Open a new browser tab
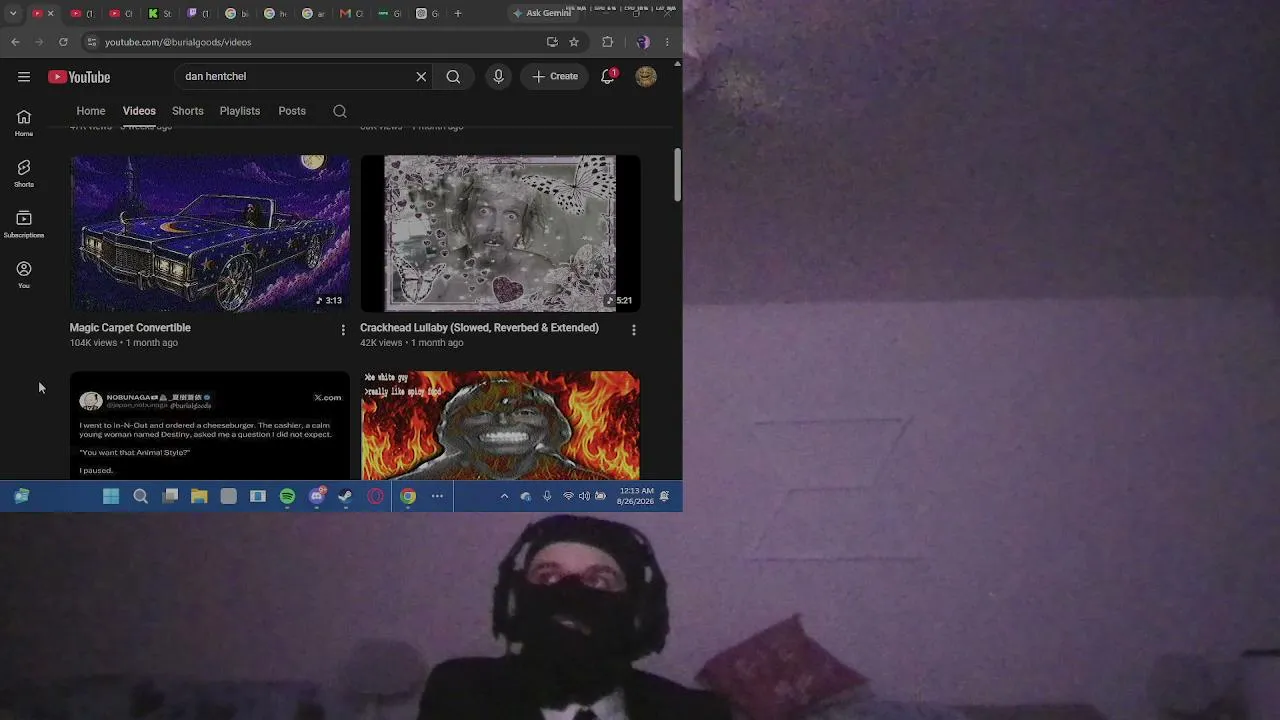This screenshot has width=1280, height=720. click(x=458, y=13)
